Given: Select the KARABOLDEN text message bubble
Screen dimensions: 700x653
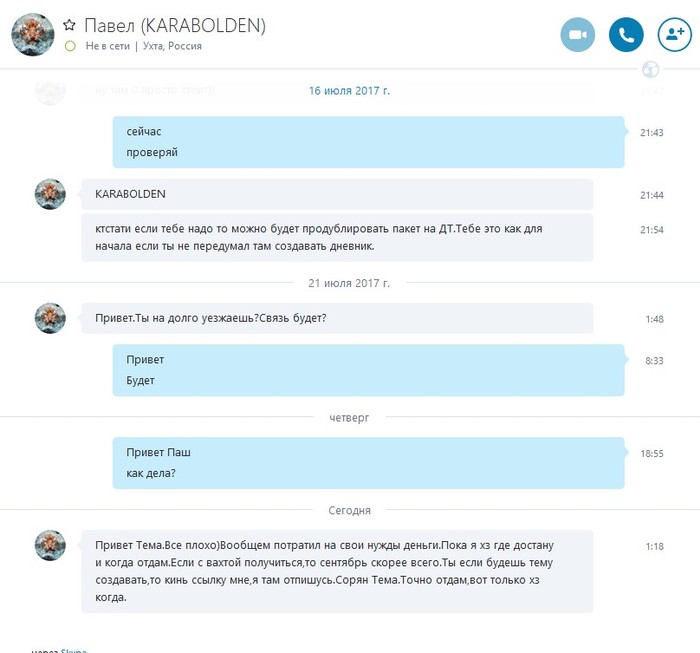Looking at the screenshot, I should 337,194.
